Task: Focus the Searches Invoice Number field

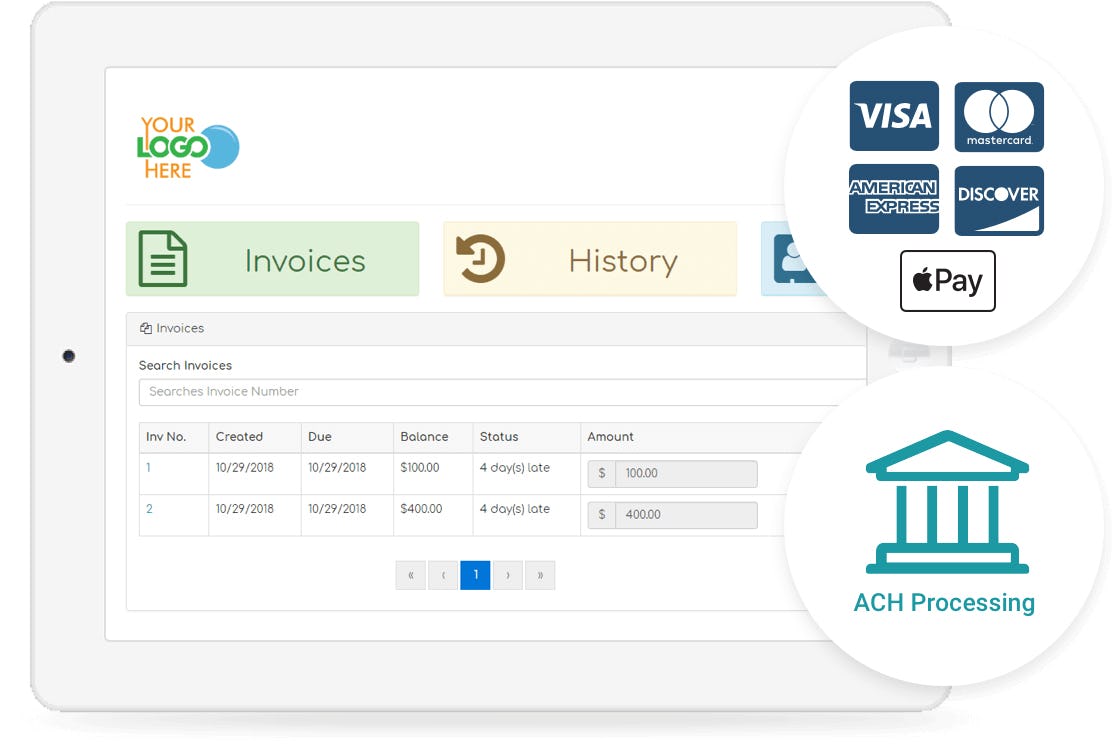Action: (503, 392)
